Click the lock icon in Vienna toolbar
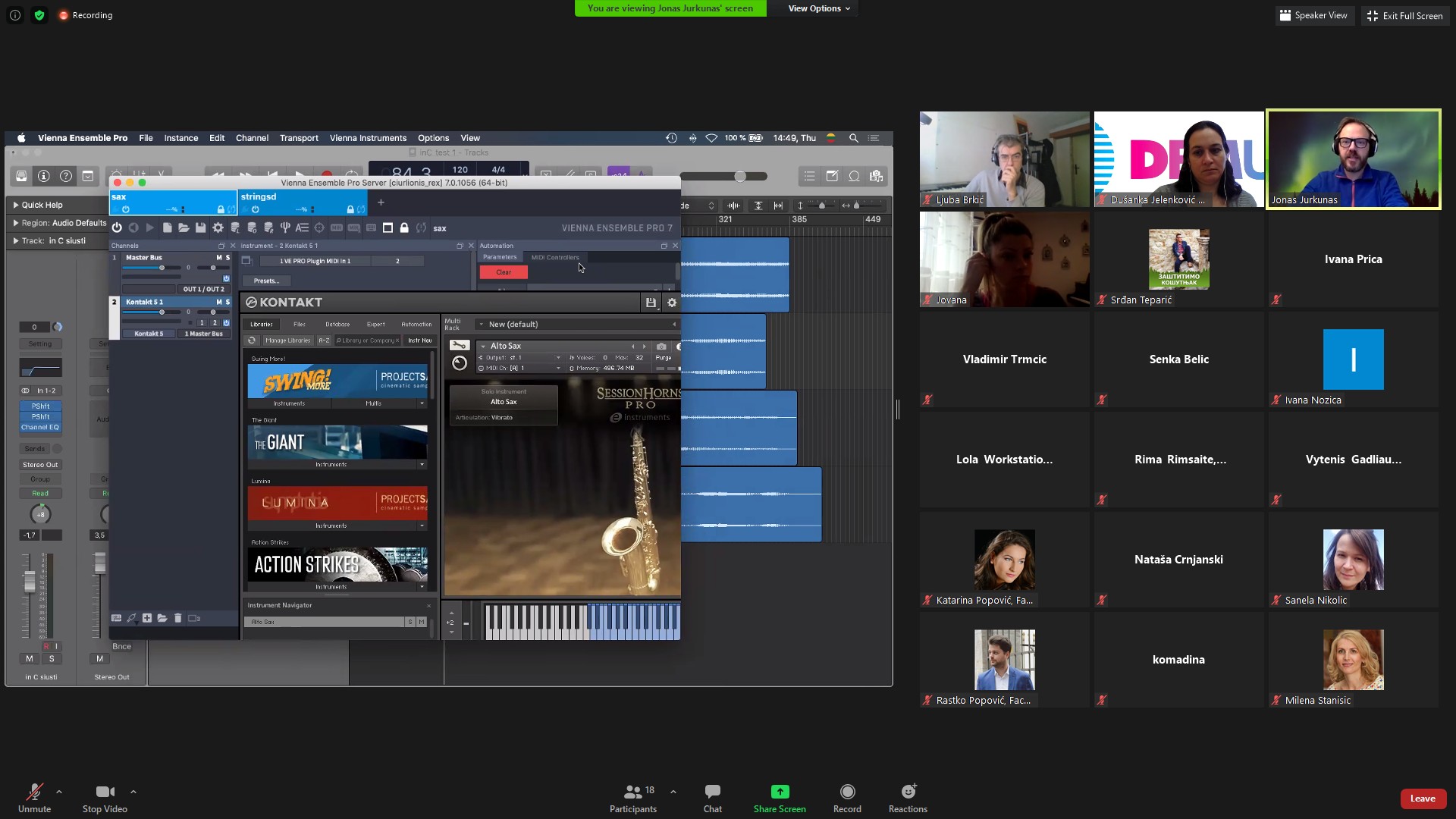Viewport: 1456px width, 819px height. pos(404,227)
